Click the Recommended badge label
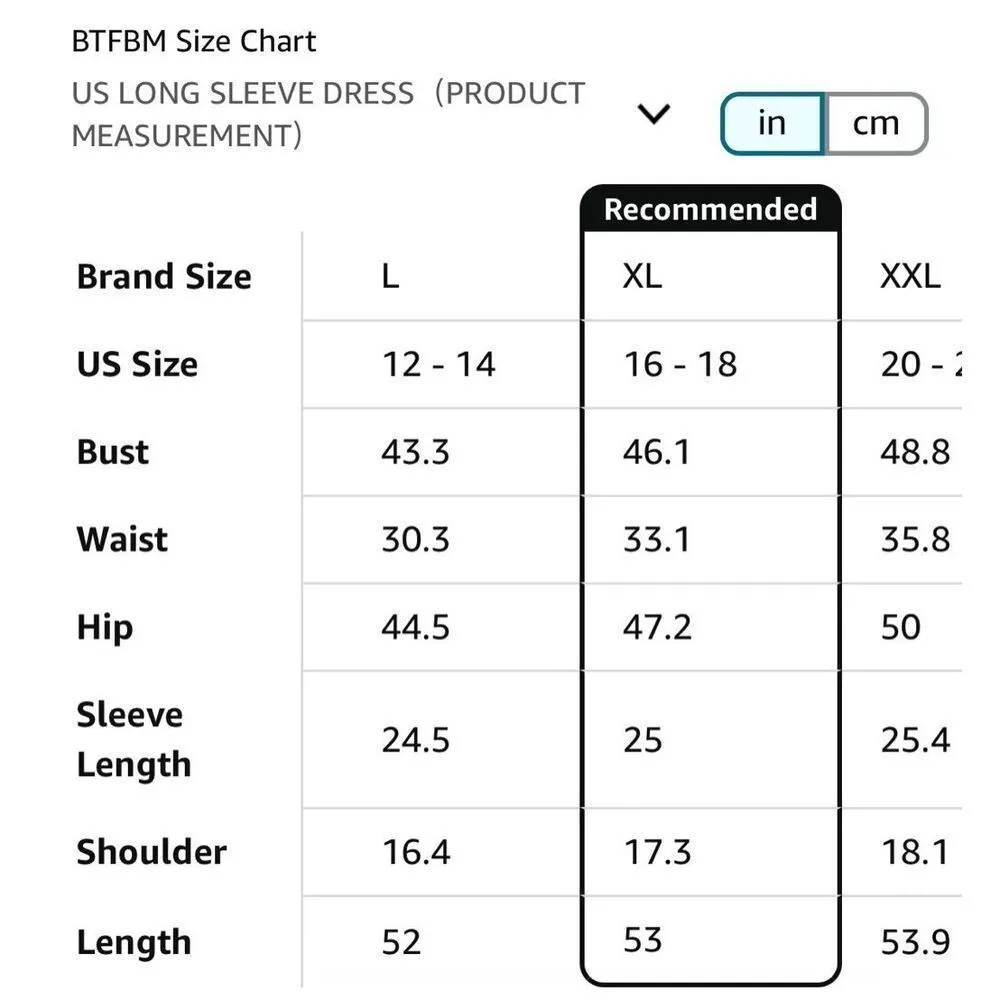This screenshot has width=1000, height=1000. 710,209
